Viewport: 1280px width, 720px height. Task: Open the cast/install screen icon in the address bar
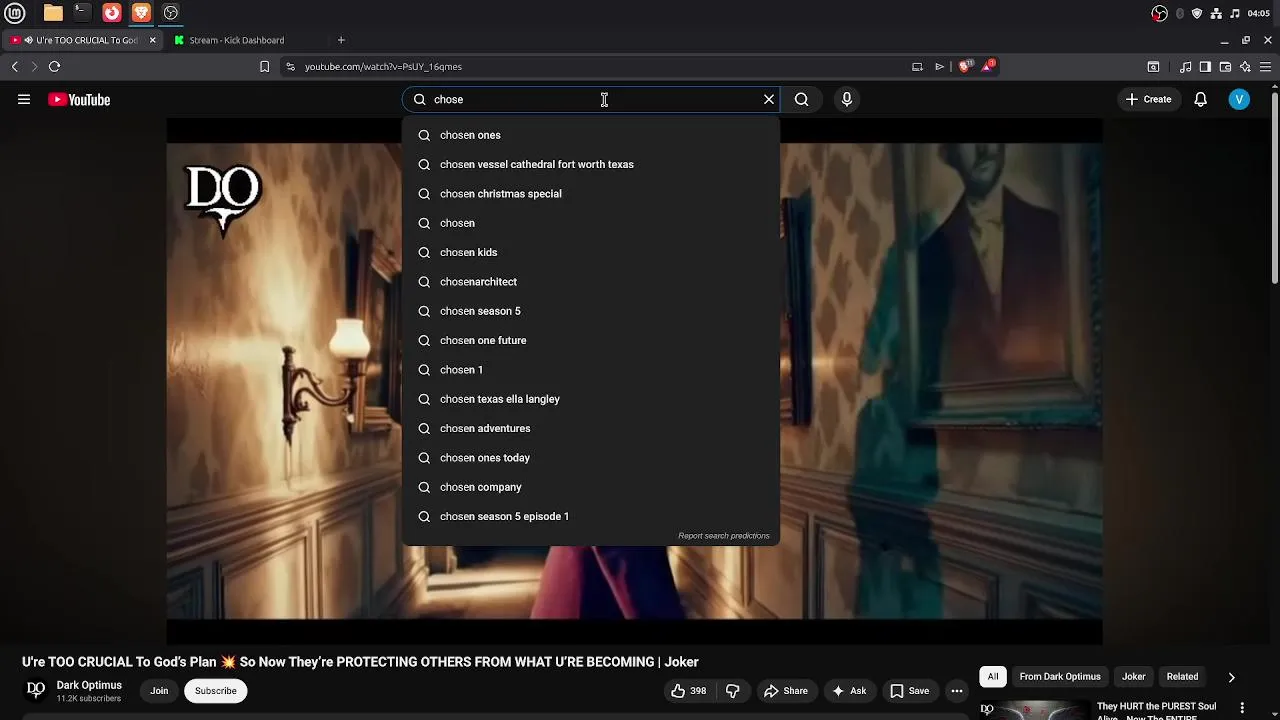tap(917, 67)
